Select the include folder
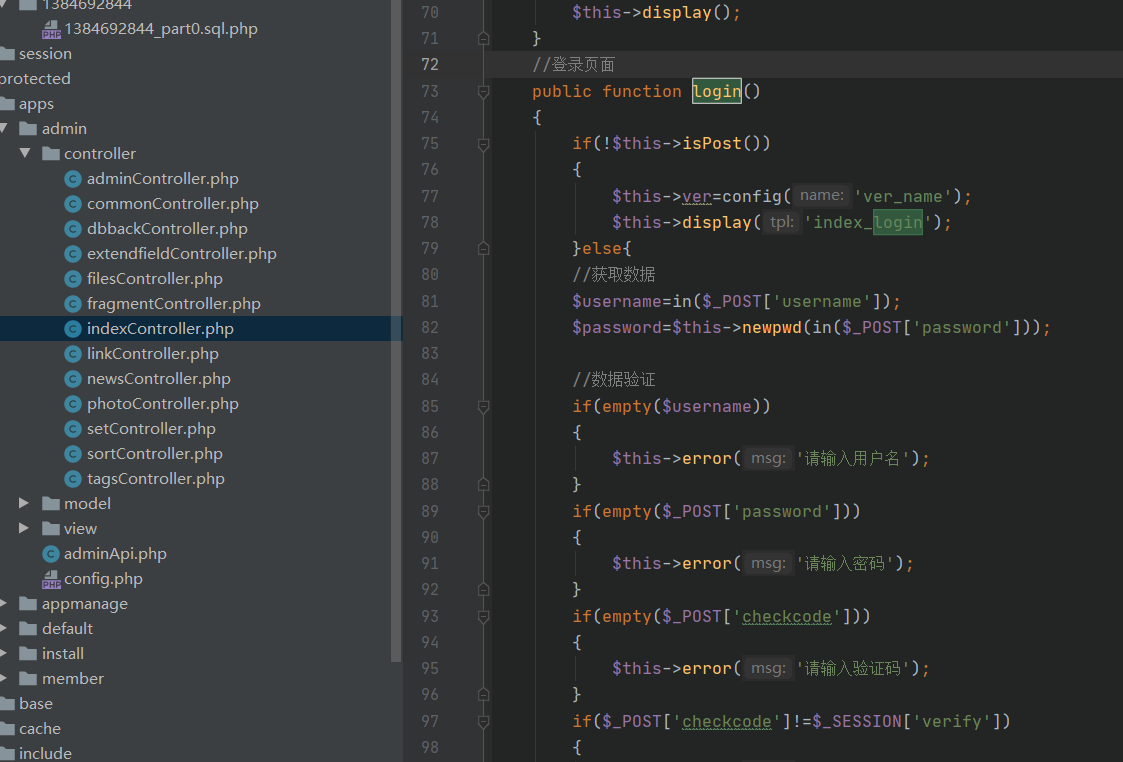The image size is (1123, 762). pos(44,753)
